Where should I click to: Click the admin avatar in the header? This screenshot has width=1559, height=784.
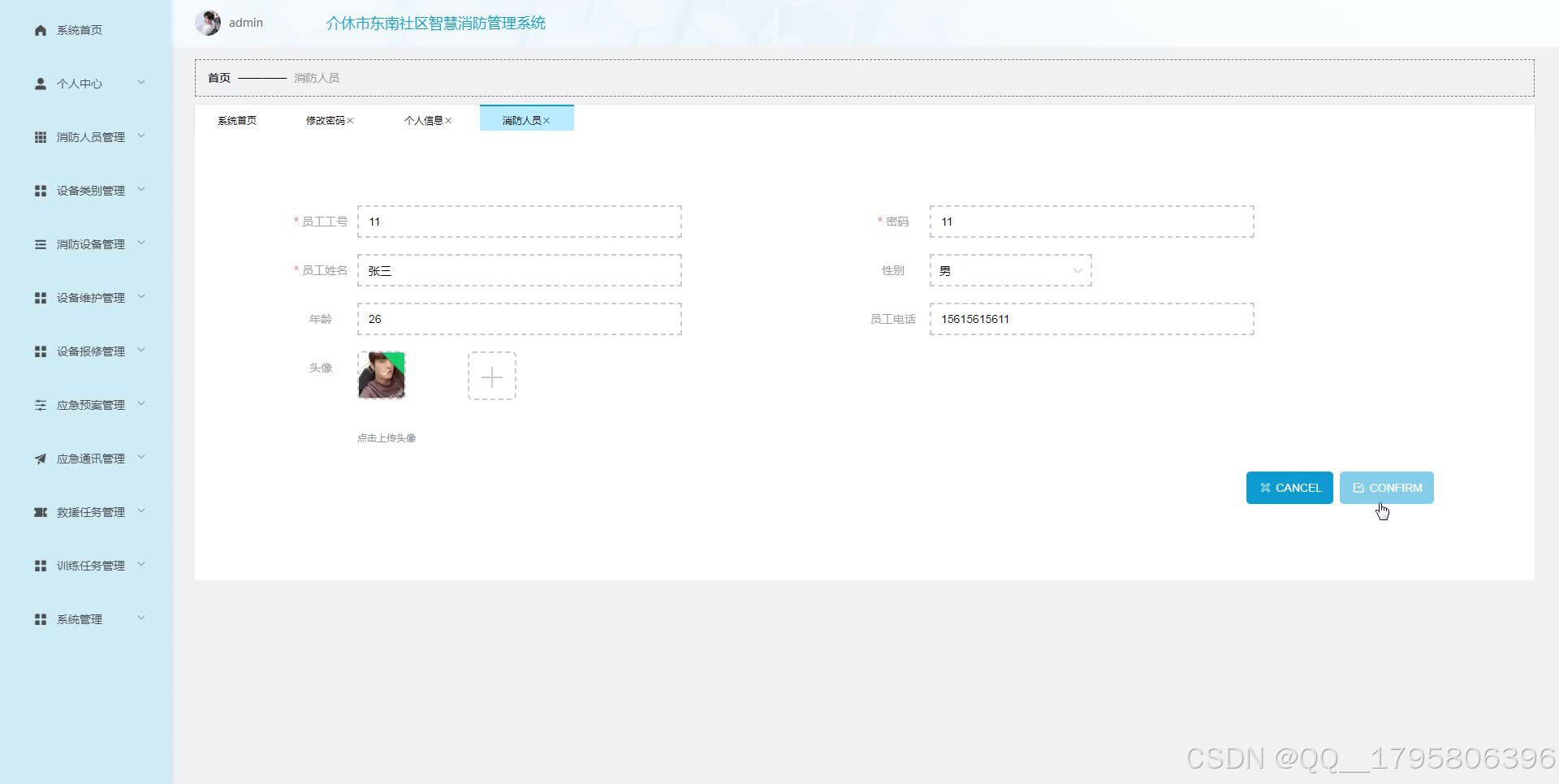click(x=208, y=22)
